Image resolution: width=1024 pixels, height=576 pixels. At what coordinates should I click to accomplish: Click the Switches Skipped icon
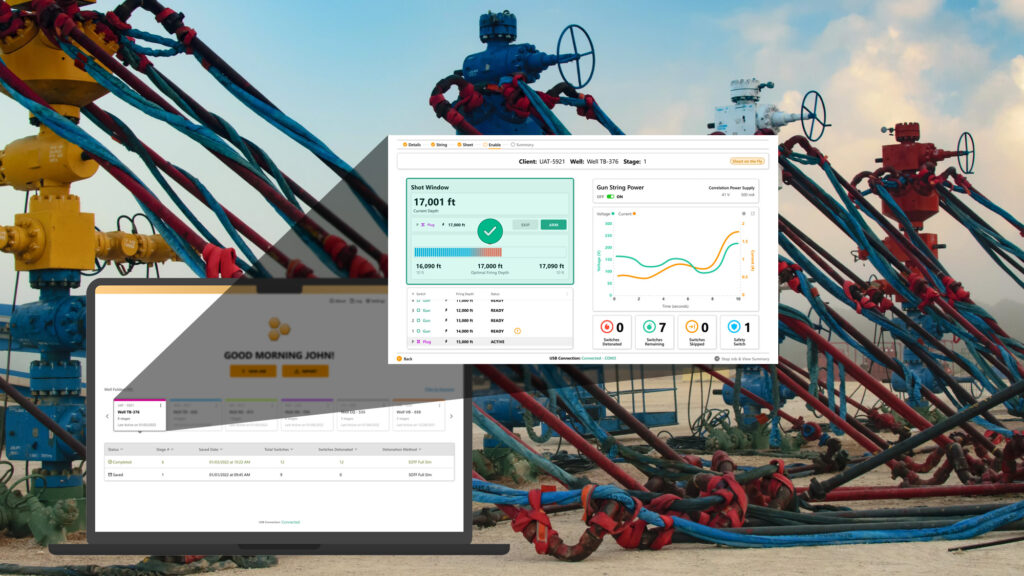tap(692, 327)
